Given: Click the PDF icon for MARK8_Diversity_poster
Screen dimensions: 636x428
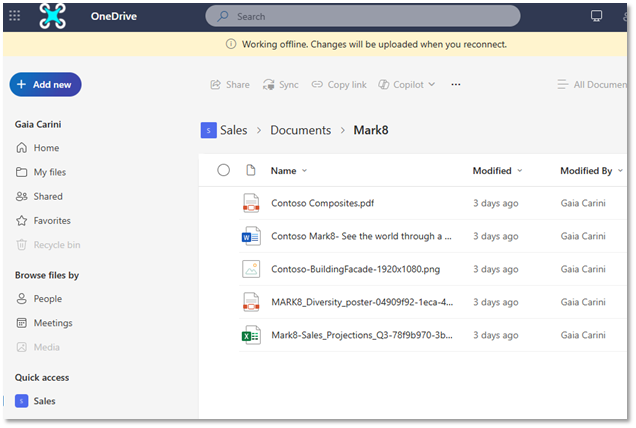Looking at the screenshot, I should tap(251, 302).
